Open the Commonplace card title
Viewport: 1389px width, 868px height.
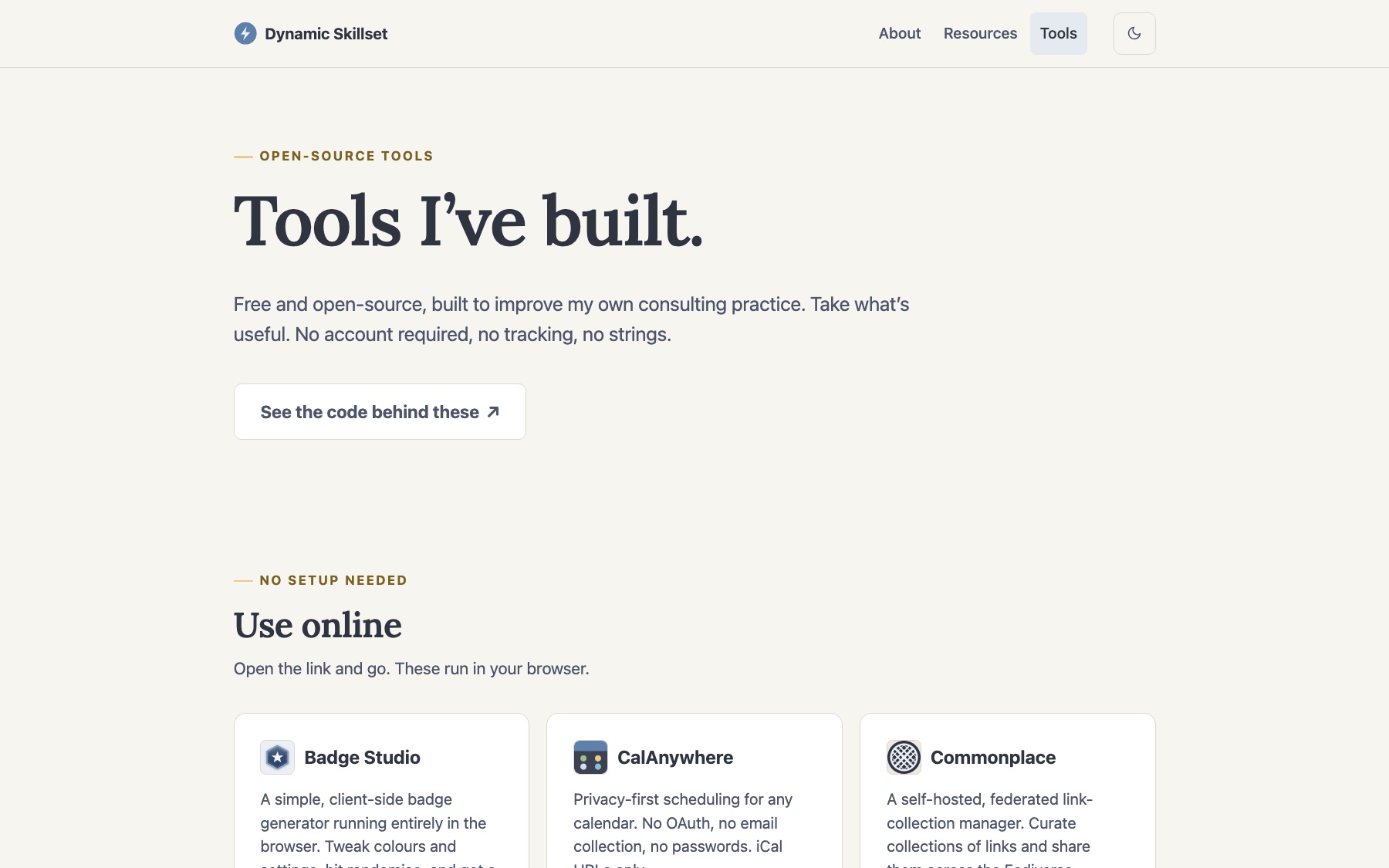(993, 757)
